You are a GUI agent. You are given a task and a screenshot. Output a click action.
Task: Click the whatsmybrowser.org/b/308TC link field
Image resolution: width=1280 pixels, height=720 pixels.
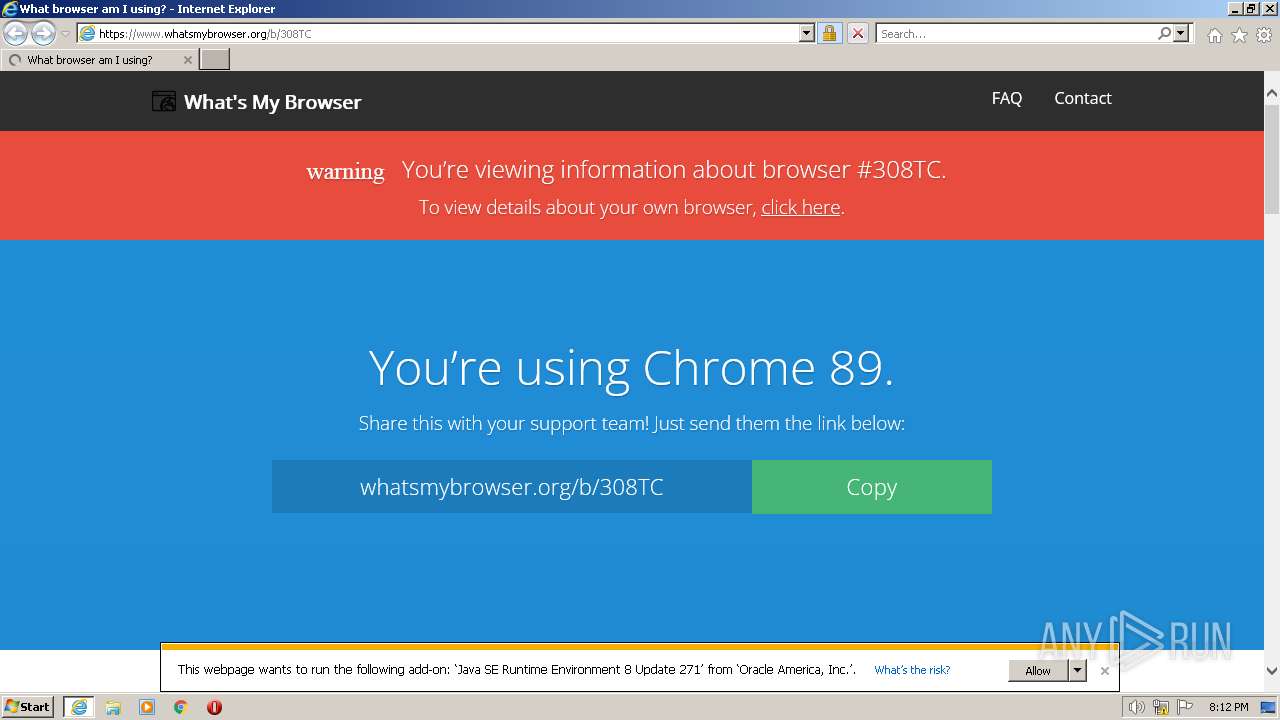pyautogui.click(x=512, y=487)
